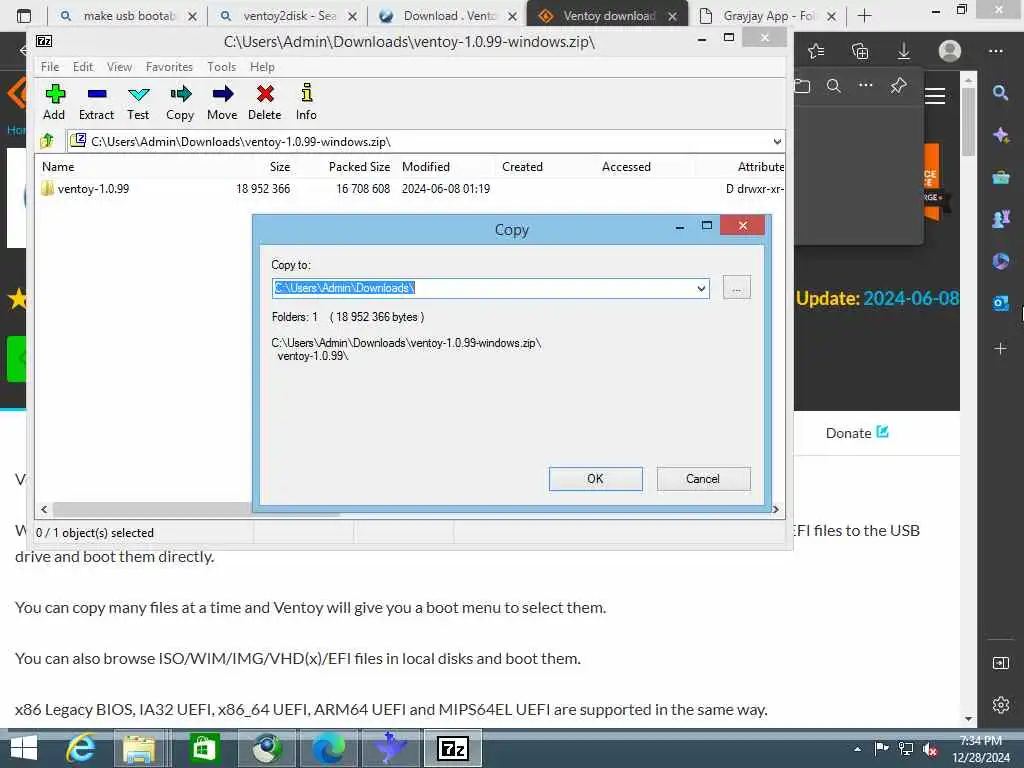
Task: Open Edge sidebar search icon
Action: coord(1000,93)
